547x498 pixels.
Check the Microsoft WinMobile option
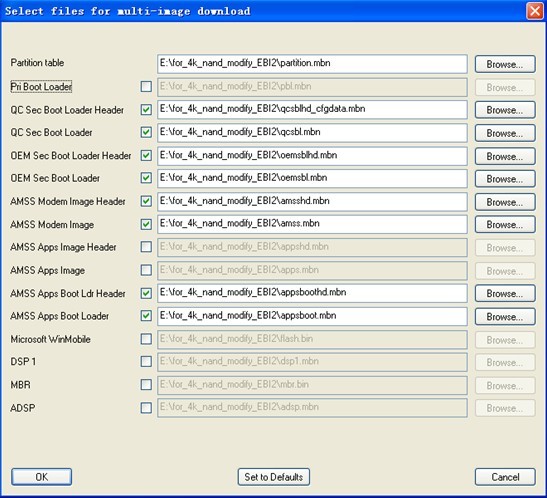point(146,339)
